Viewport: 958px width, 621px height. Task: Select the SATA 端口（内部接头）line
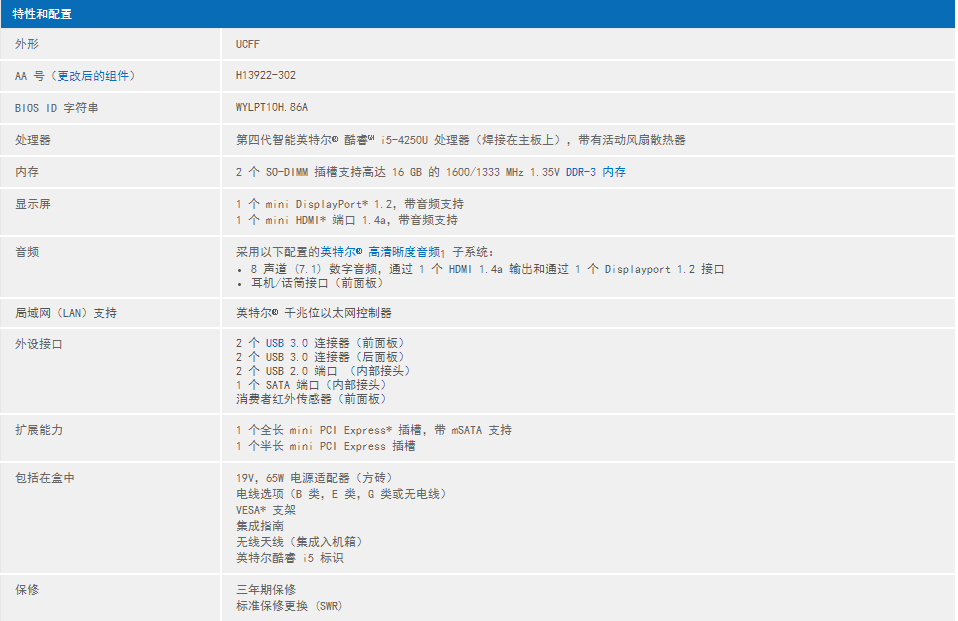(x=311, y=385)
